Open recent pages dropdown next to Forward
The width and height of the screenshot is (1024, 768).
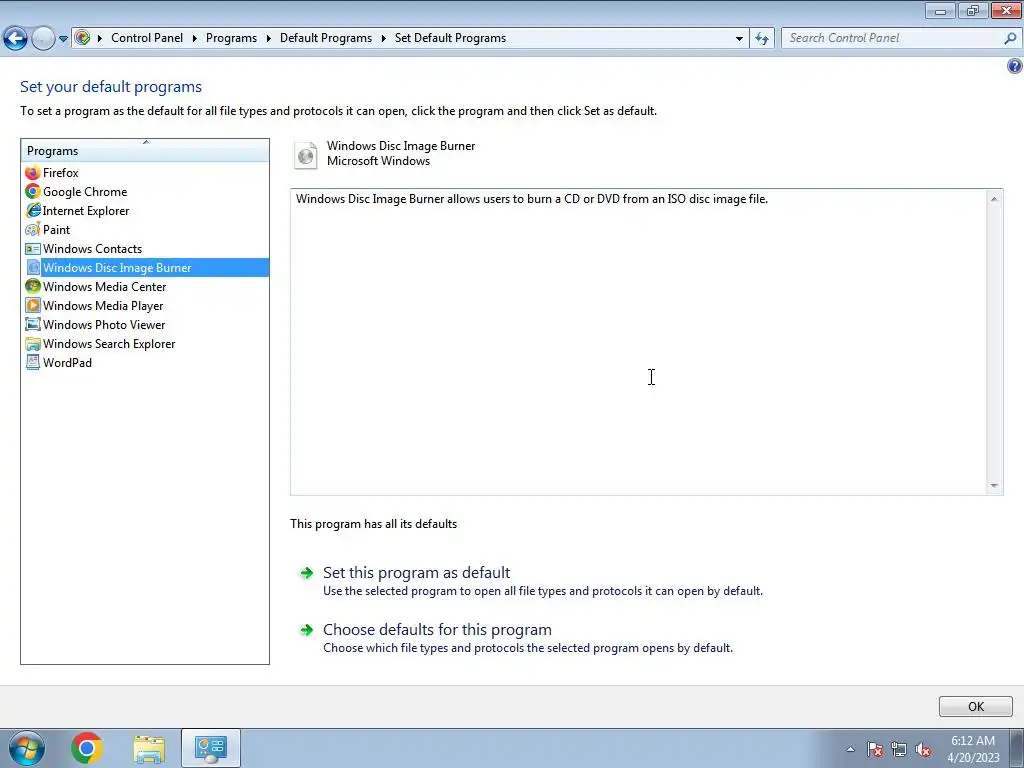point(63,39)
